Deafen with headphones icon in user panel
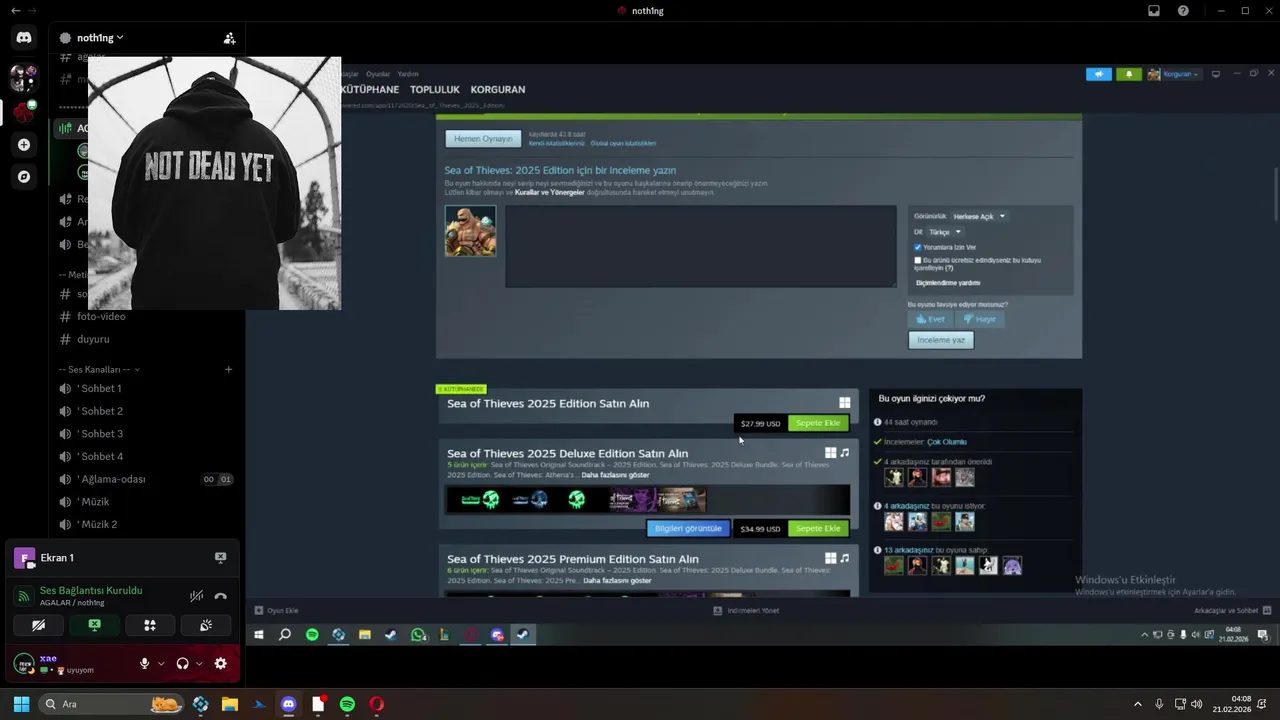The width and height of the screenshot is (1280, 720). click(x=183, y=663)
